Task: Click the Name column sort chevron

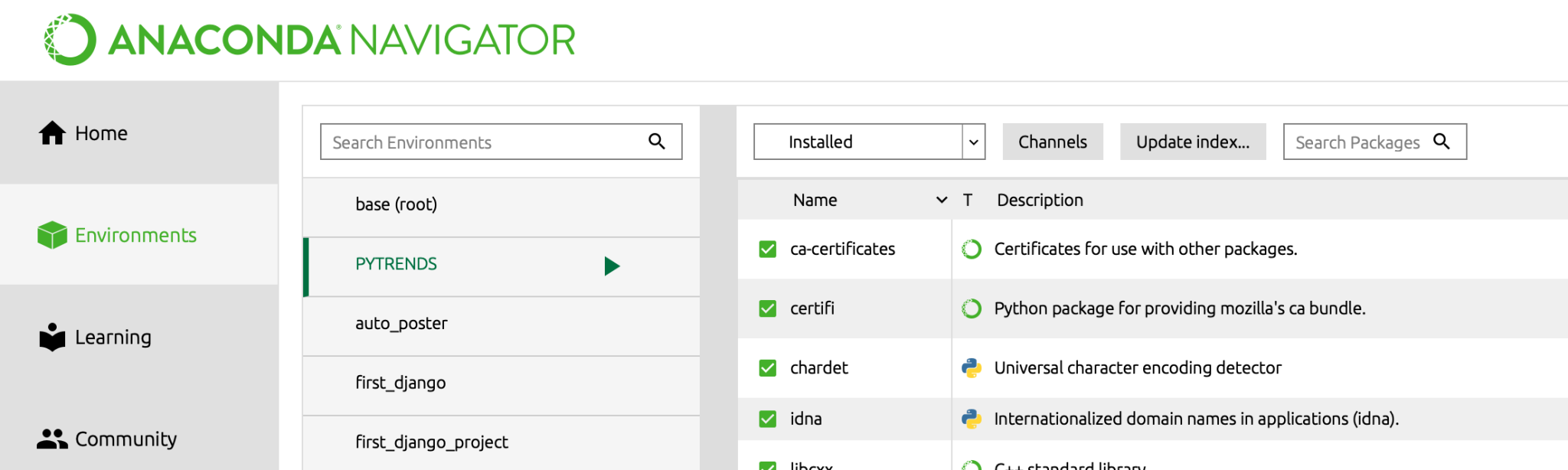Action: (x=941, y=201)
